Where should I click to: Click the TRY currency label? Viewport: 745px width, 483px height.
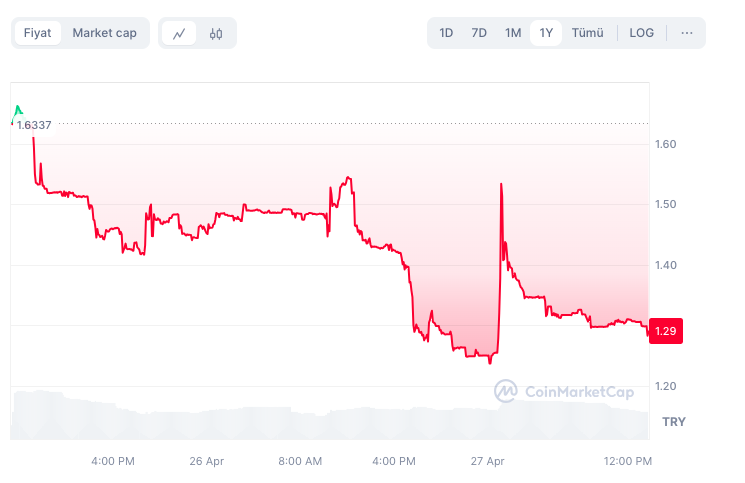pos(673,422)
